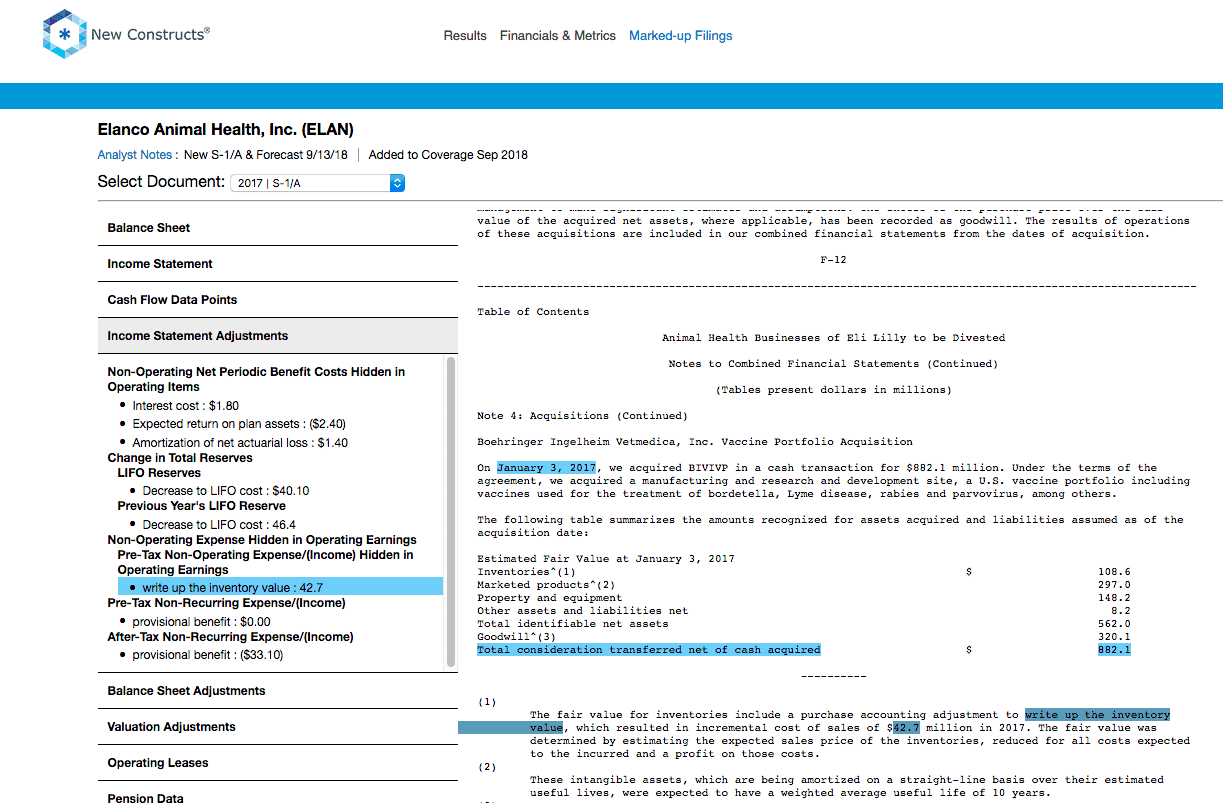Select Amortization of net actuarial loss item
Viewport: 1223px width, 803px height.
point(240,442)
